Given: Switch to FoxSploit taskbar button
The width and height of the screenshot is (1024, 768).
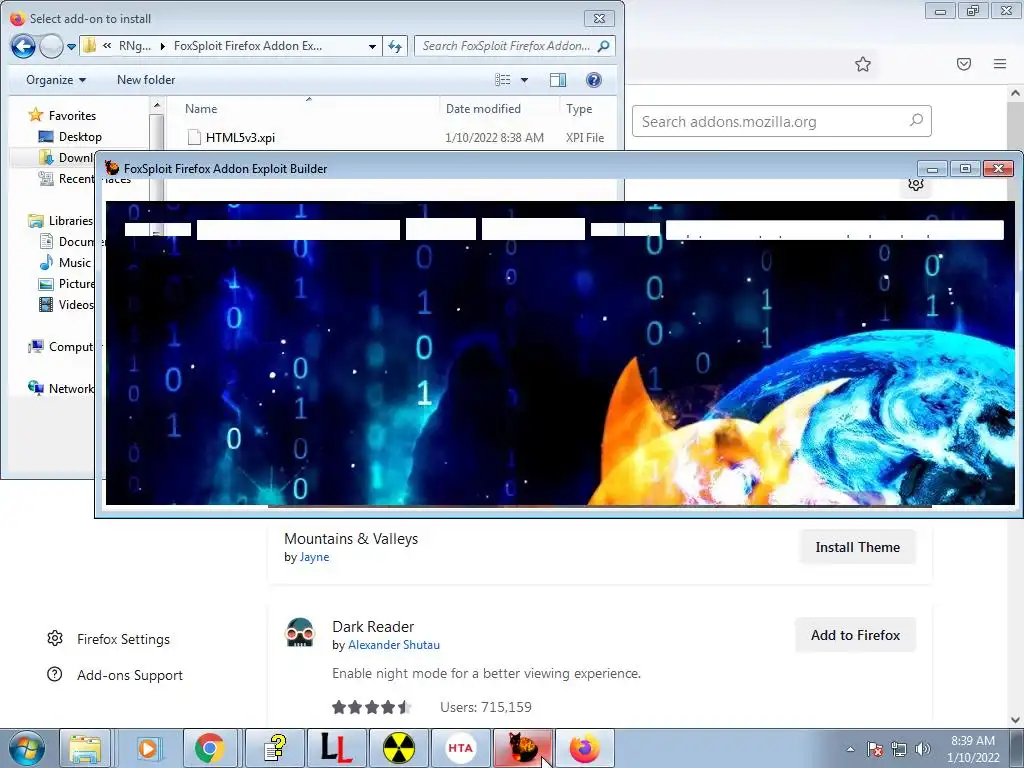Looking at the screenshot, I should [x=522, y=748].
